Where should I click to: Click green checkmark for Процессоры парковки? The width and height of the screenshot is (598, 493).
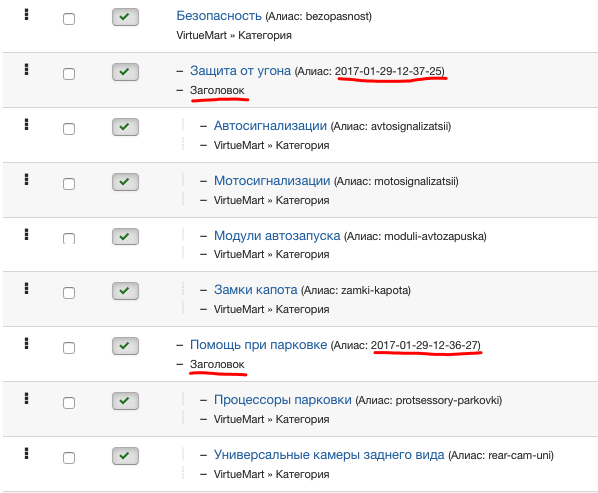[x=125, y=401]
